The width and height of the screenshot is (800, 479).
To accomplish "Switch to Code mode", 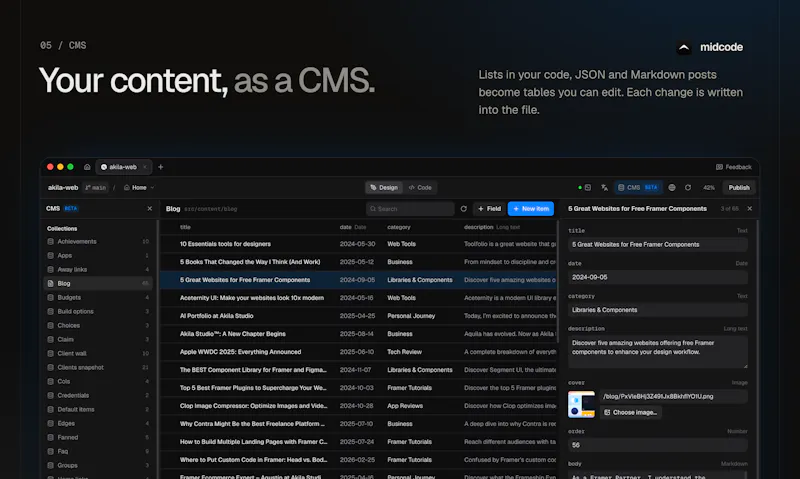I will 420,188.
